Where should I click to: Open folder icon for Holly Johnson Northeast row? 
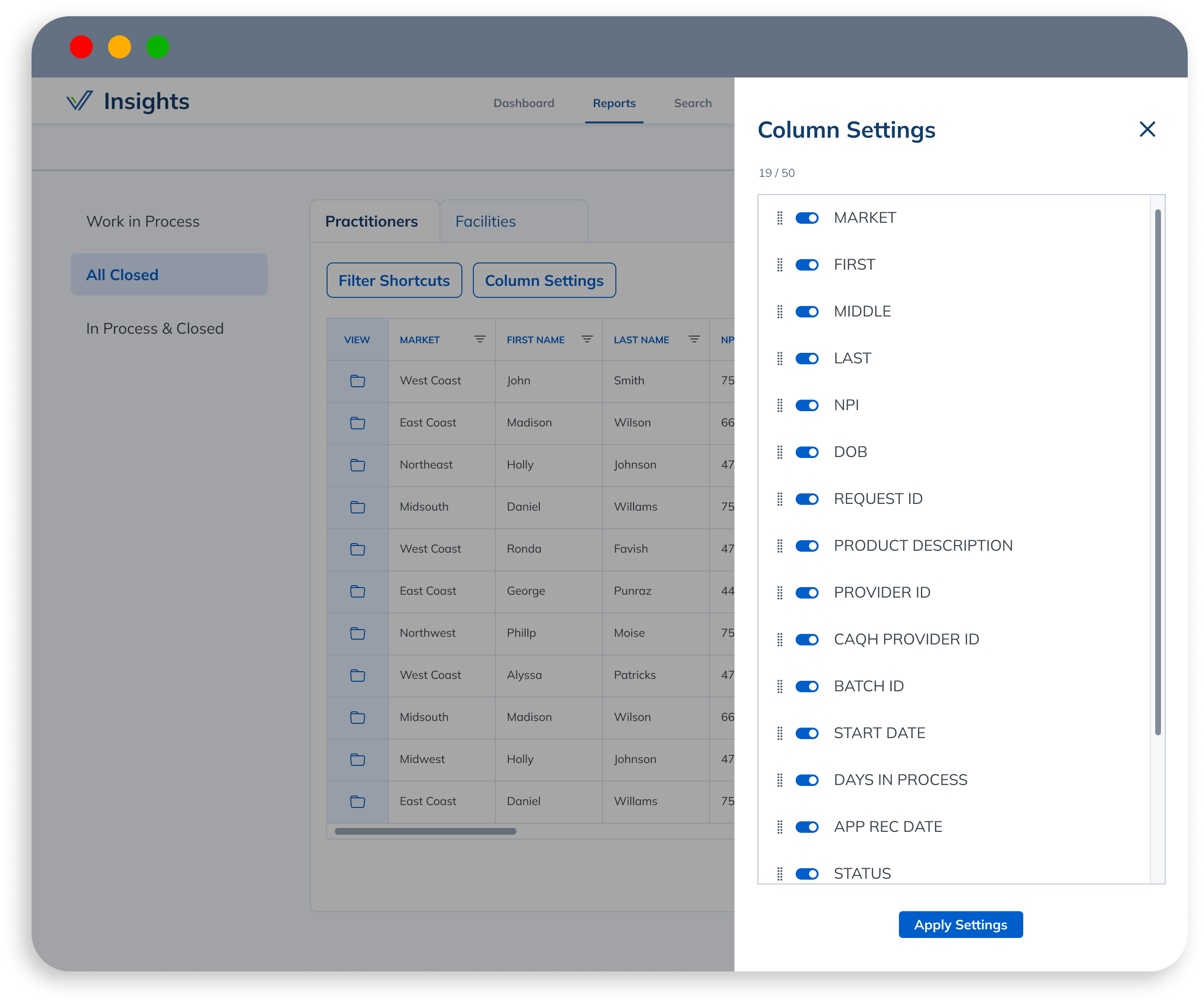point(357,465)
